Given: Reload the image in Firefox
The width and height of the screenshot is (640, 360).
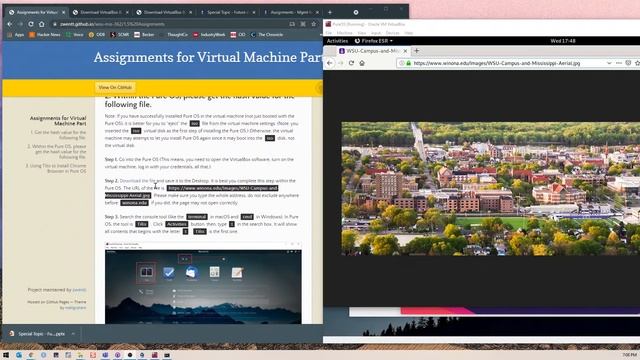Looking at the screenshot, I should (x=351, y=63).
